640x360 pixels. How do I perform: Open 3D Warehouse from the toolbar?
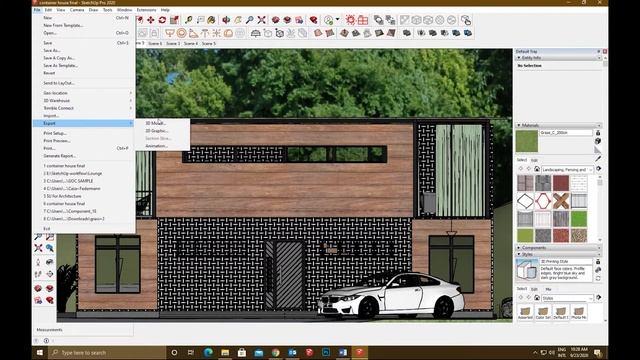[276, 20]
